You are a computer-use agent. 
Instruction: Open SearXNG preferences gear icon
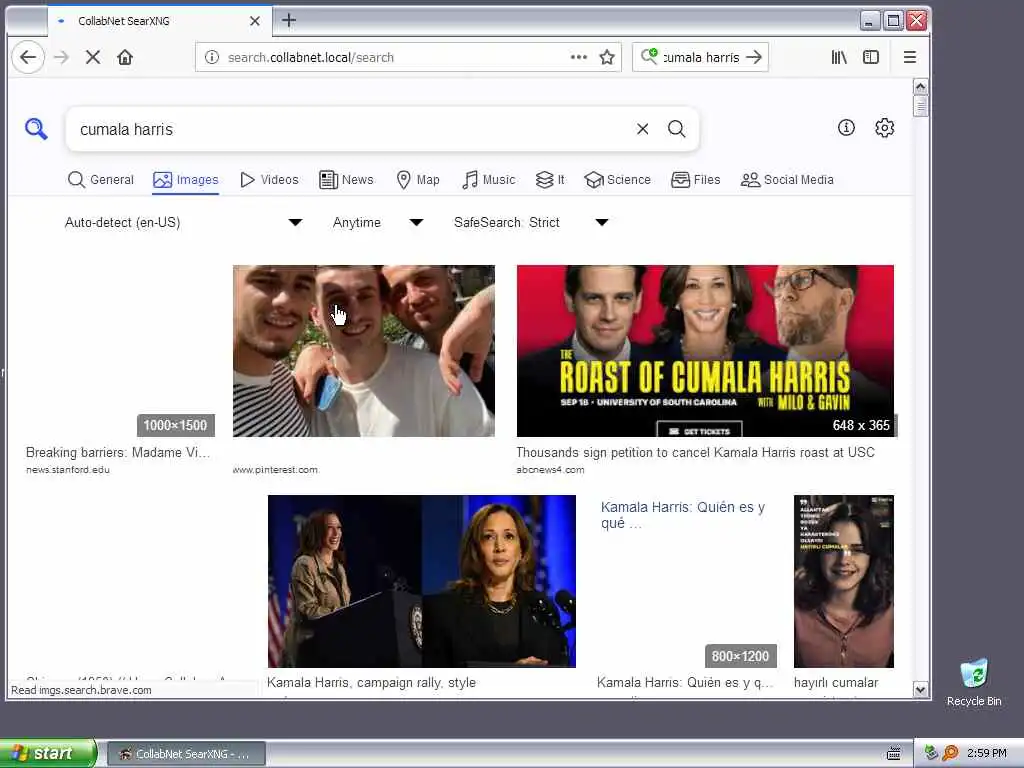[885, 128]
